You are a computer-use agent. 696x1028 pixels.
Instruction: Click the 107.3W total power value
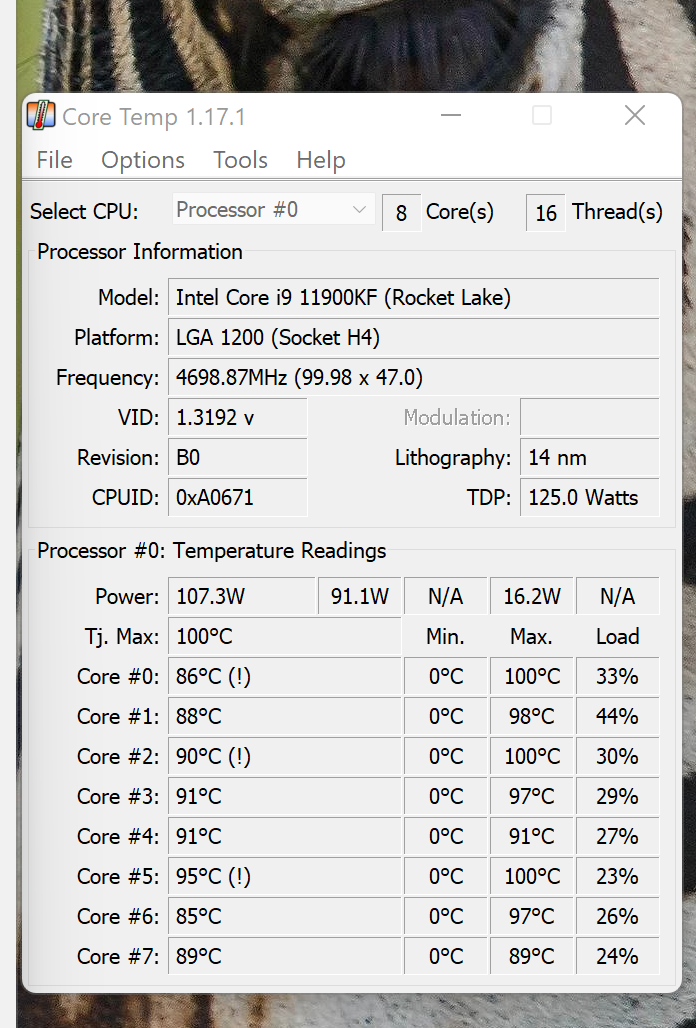click(x=242, y=597)
